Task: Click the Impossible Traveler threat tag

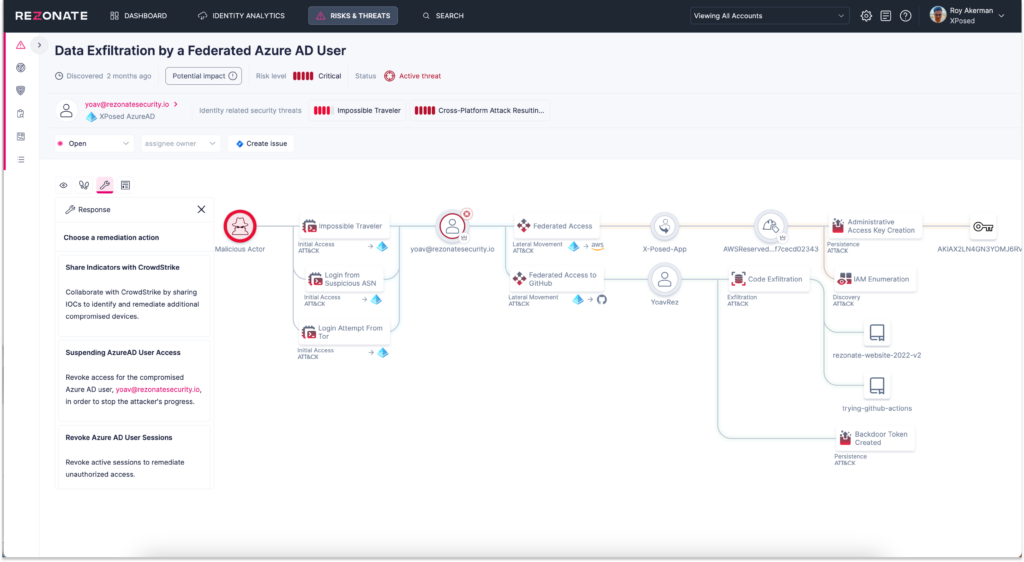Action: (x=358, y=110)
